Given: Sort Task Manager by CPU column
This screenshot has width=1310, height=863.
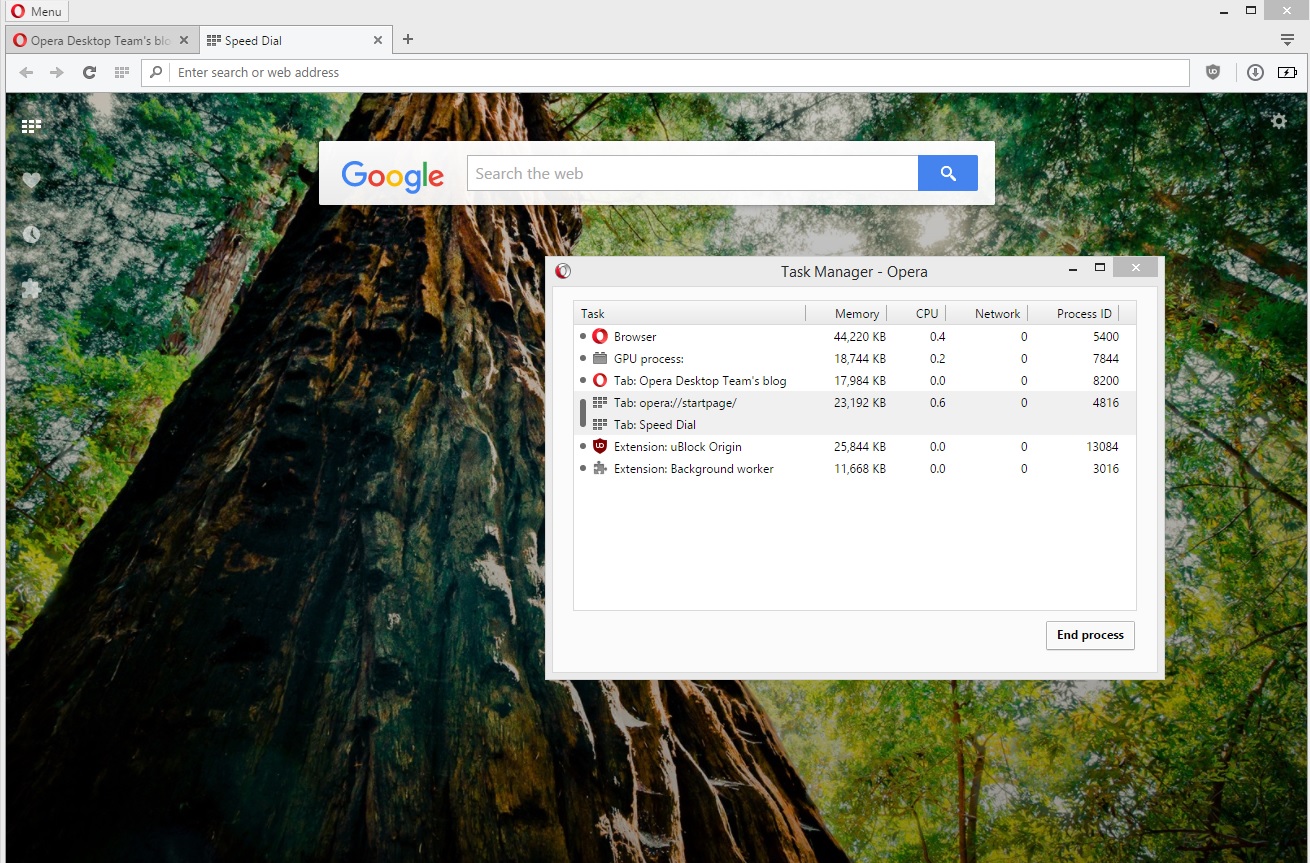Looking at the screenshot, I should click(x=916, y=313).
